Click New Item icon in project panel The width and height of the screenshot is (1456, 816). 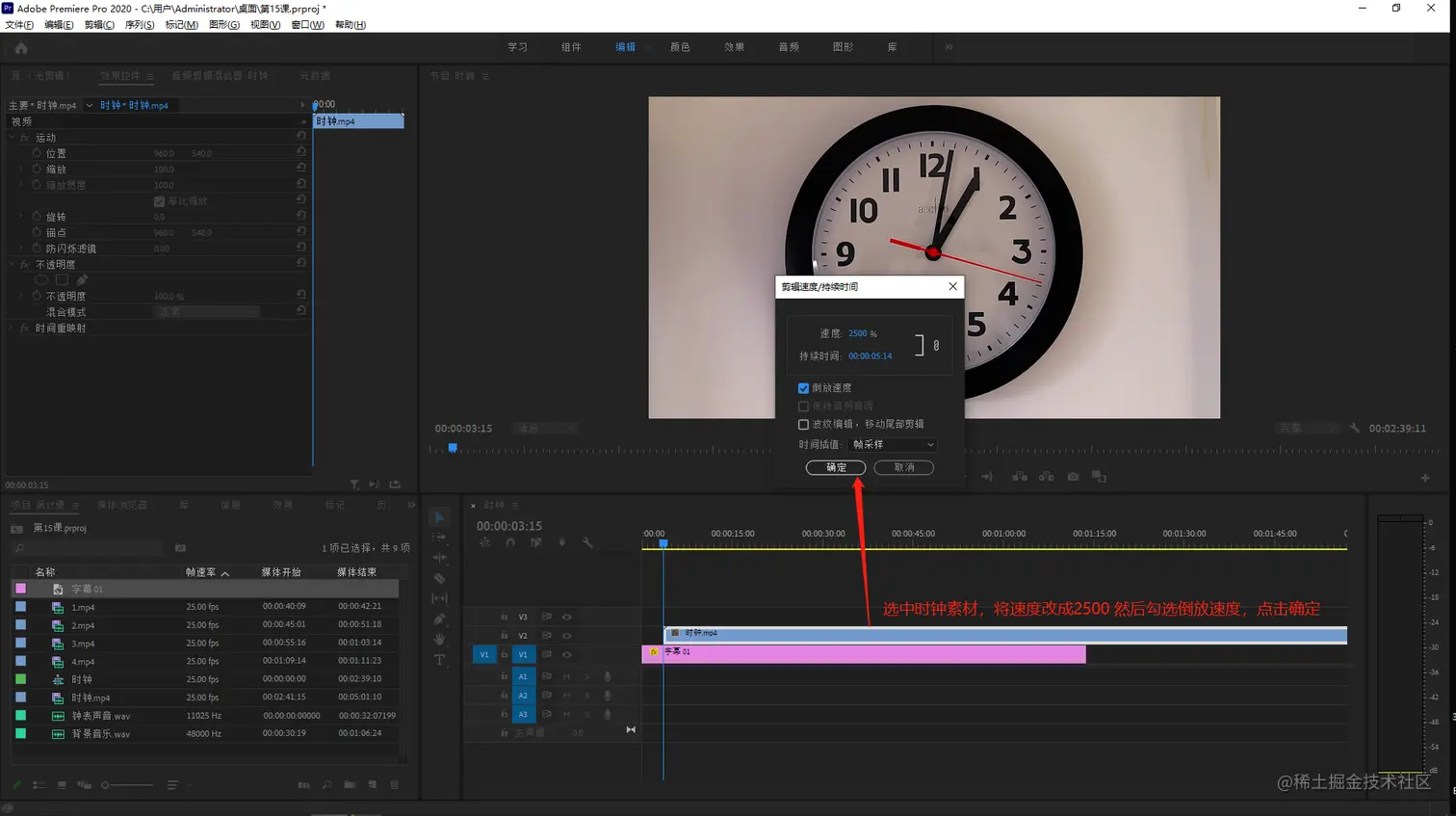[373, 785]
